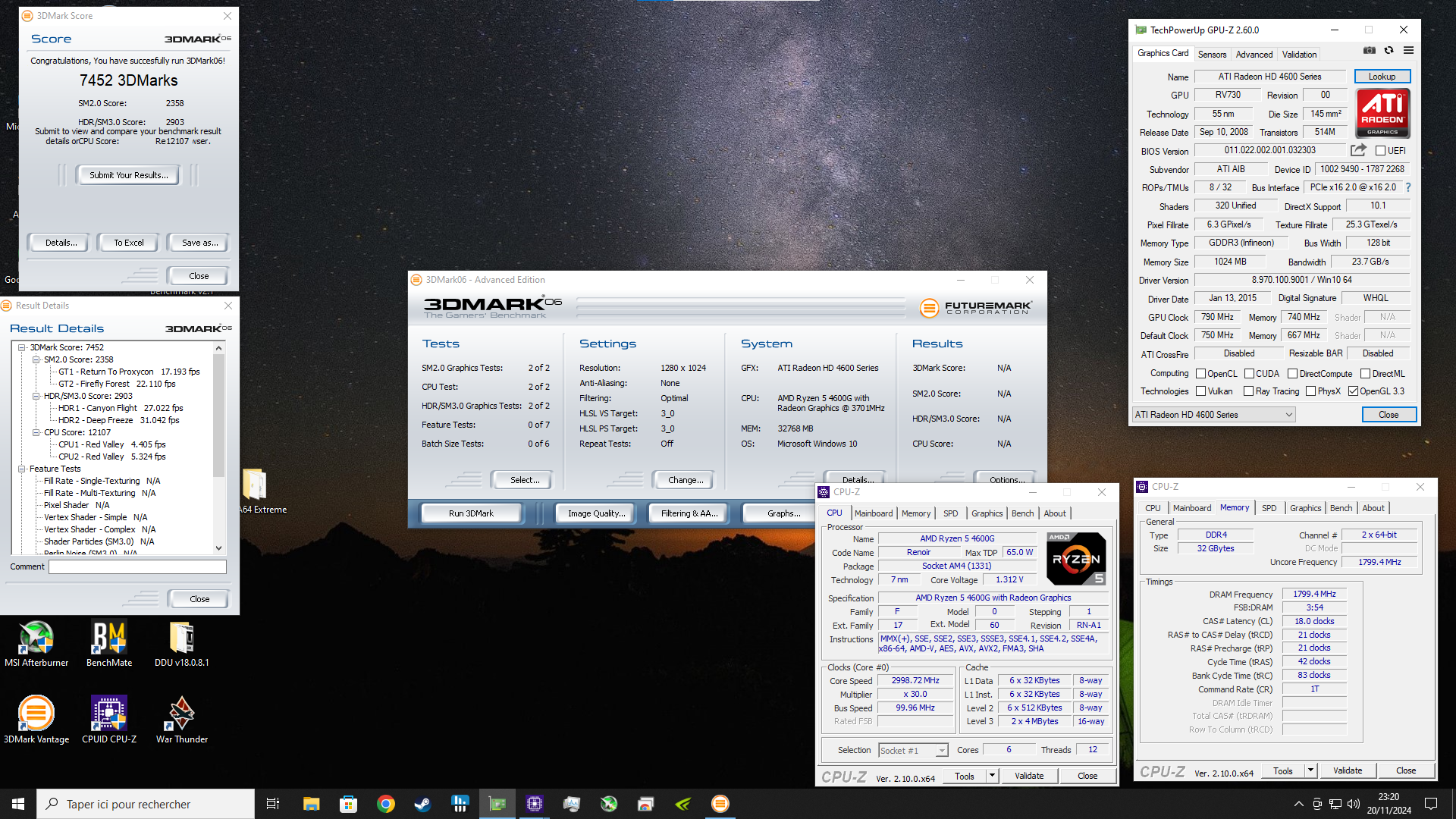Open the GPU selection dropdown in GPU-Z

tap(1213, 415)
